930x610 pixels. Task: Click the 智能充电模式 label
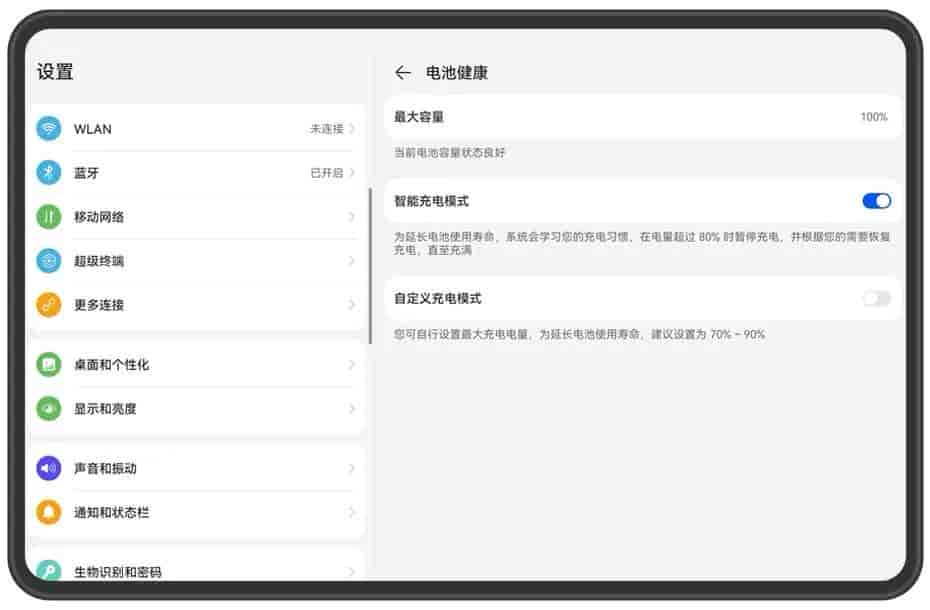point(431,201)
